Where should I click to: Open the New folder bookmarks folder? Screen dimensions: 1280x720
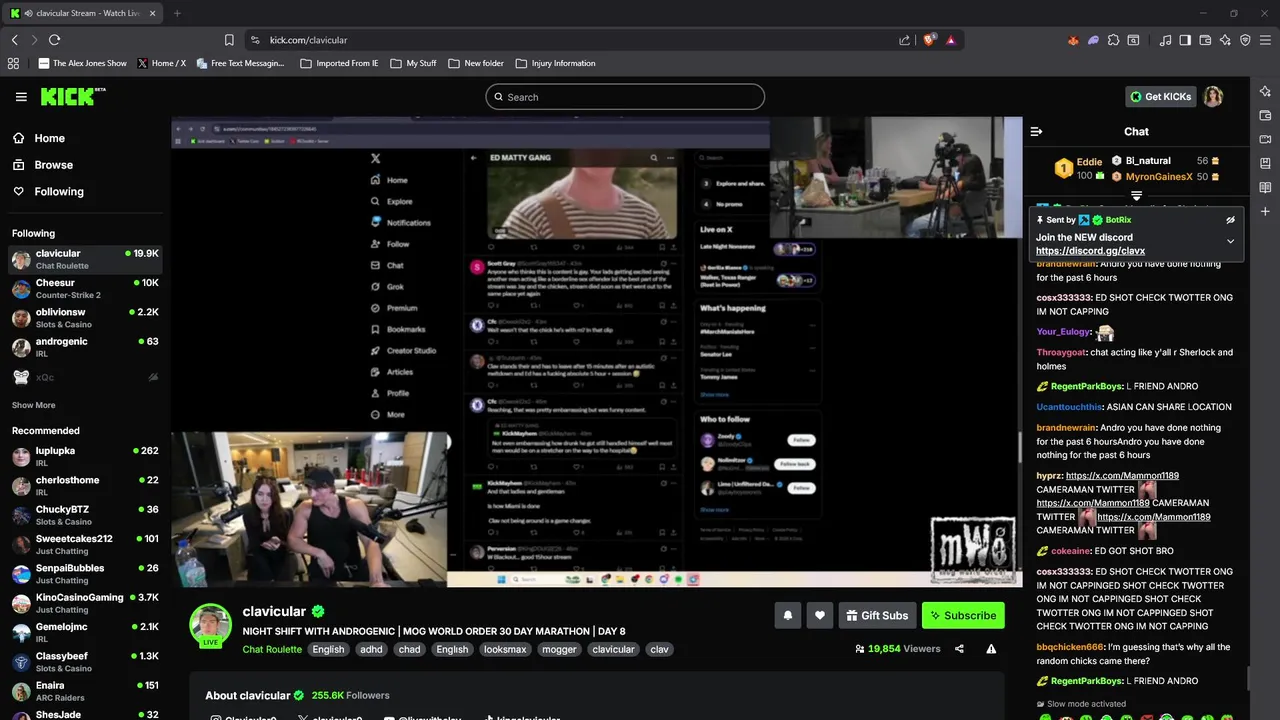[476, 63]
